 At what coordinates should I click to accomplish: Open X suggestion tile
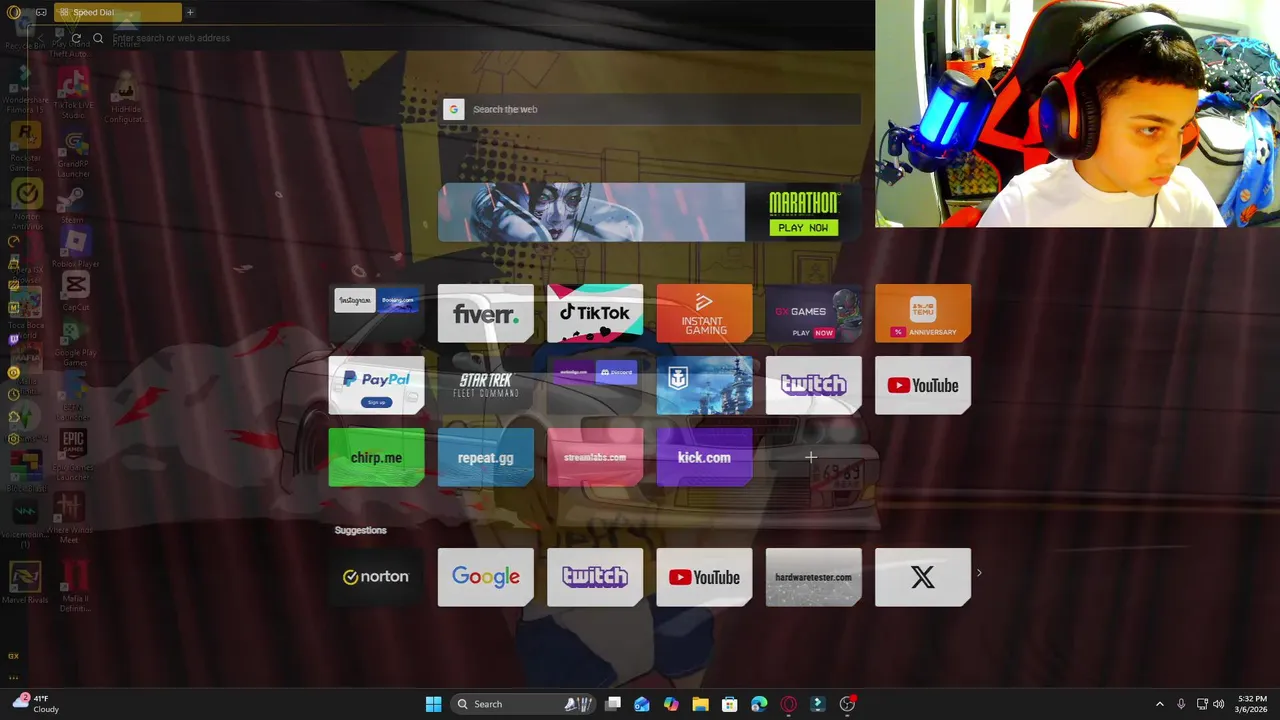point(923,577)
